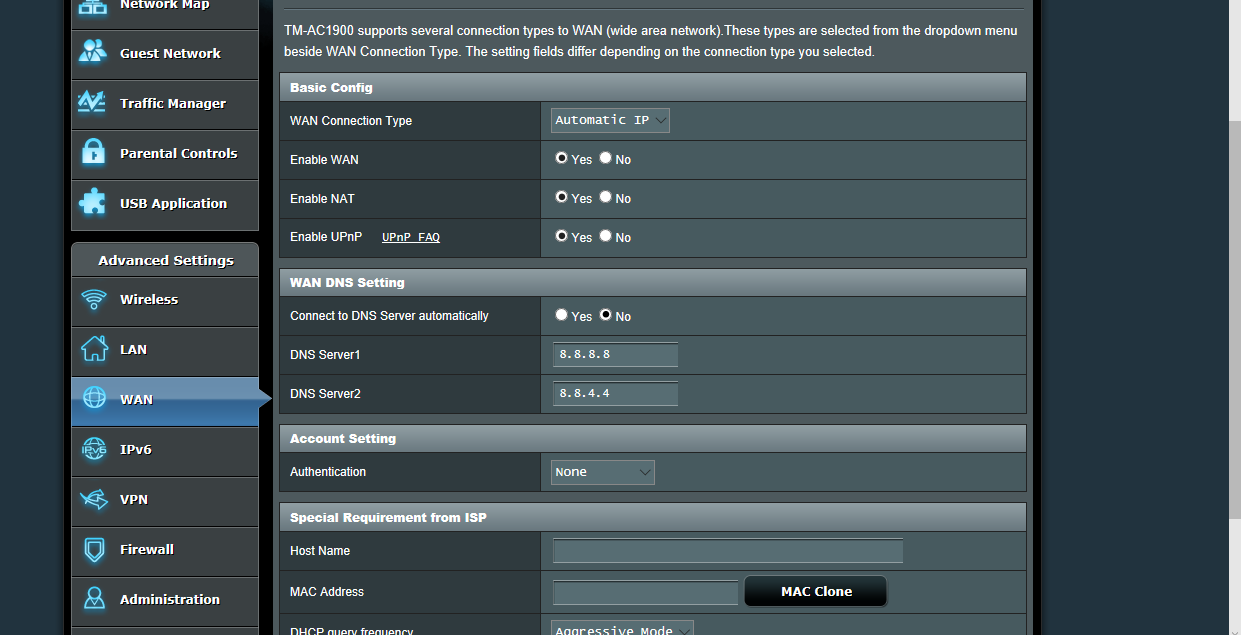Click the Guest Network people icon
The height and width of the screenshot is (635, 1241).
[93, 53]
